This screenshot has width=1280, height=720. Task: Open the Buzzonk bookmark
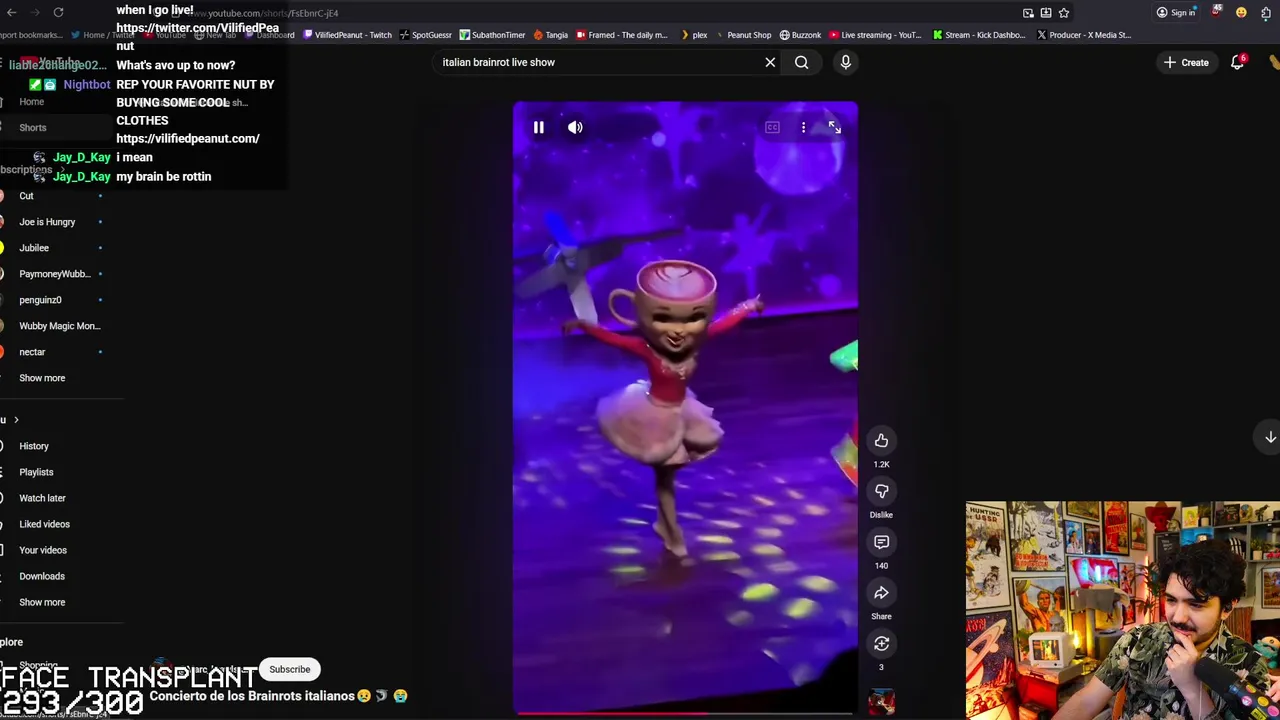click(800, 35)
